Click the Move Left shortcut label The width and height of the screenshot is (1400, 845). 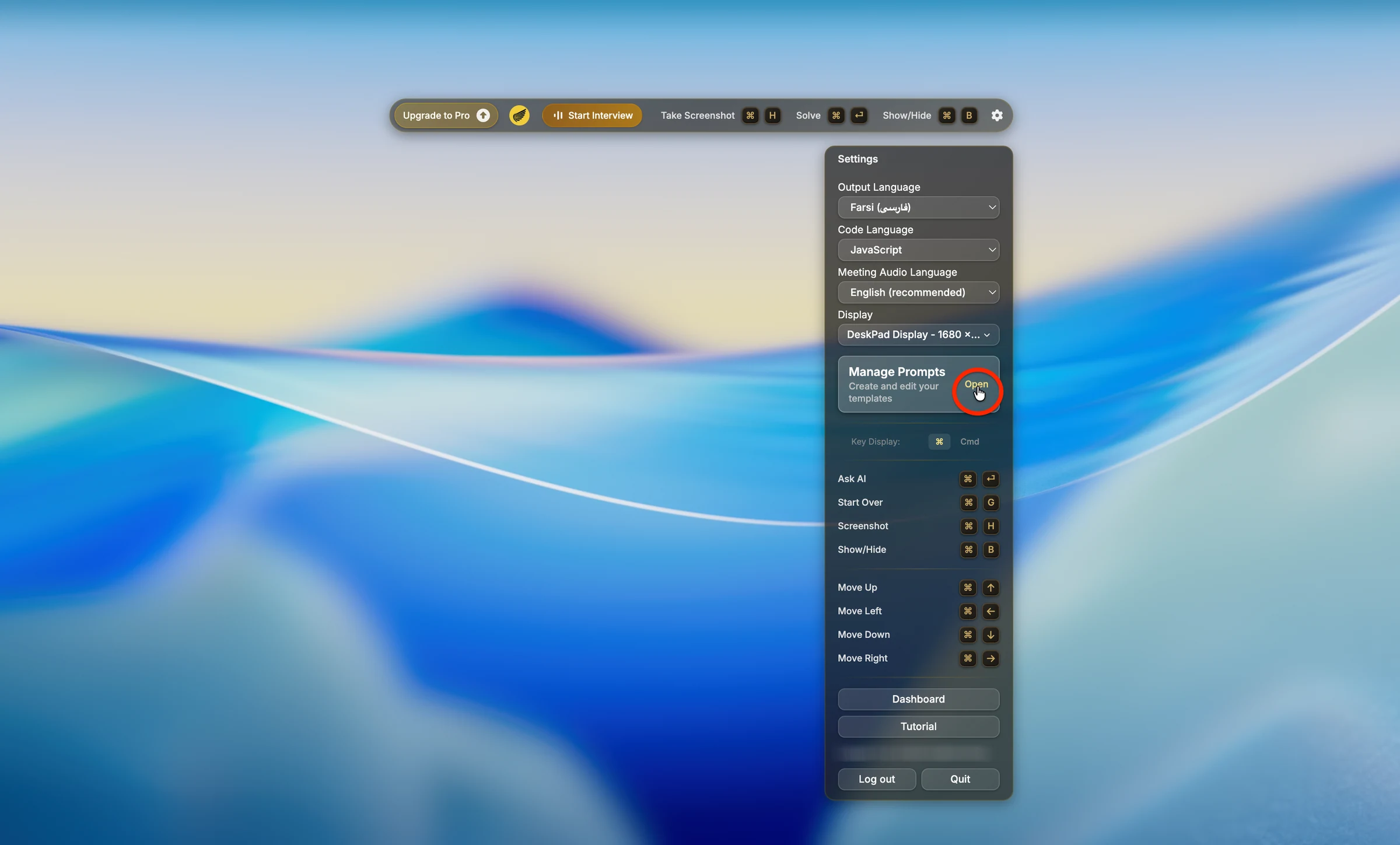pyautogui.click(x=859, y=611)
